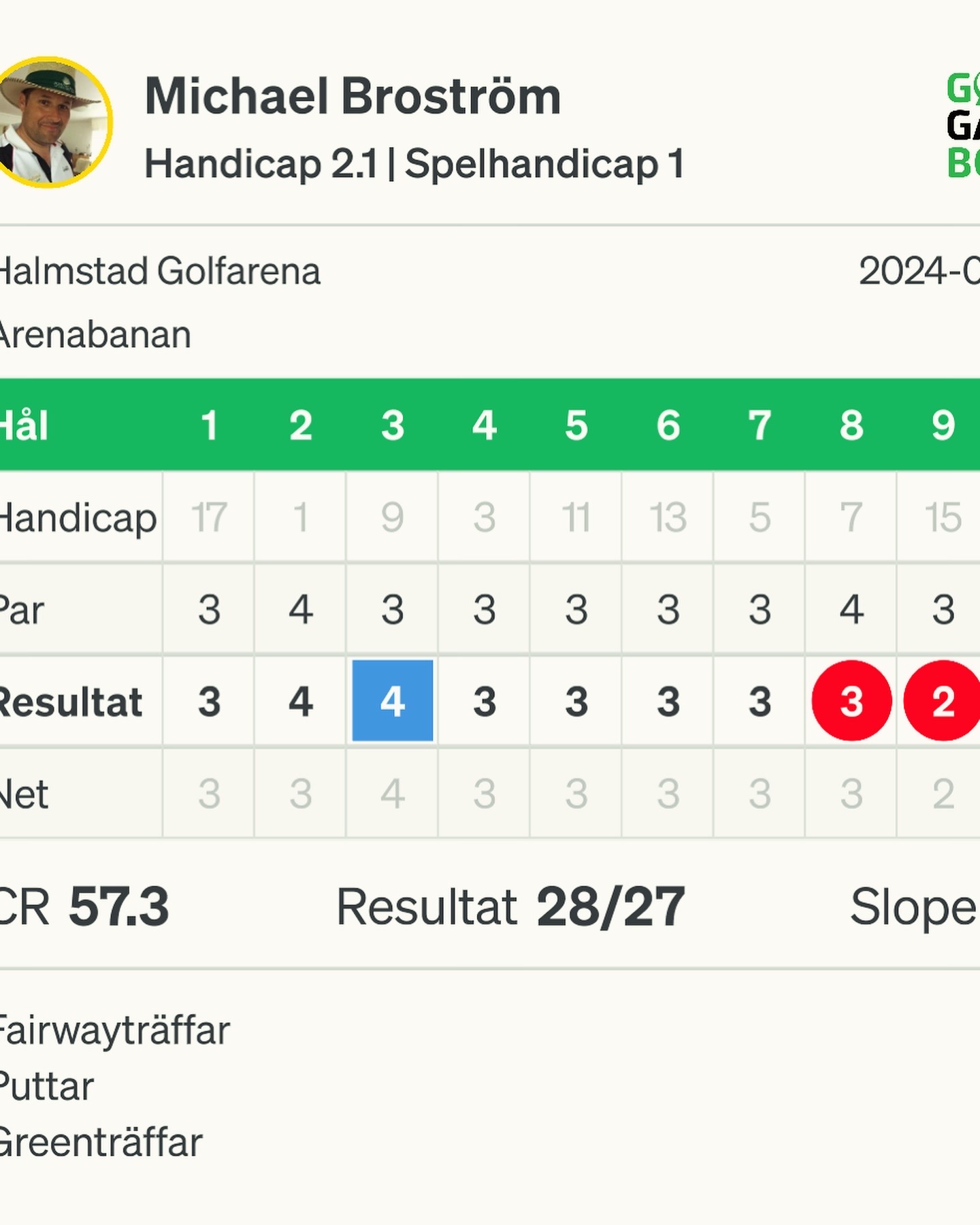The width and height of the screenshot is (980, 1225).
Task: Click the Michael Broström name heading
Action: [x=353, y=96]
